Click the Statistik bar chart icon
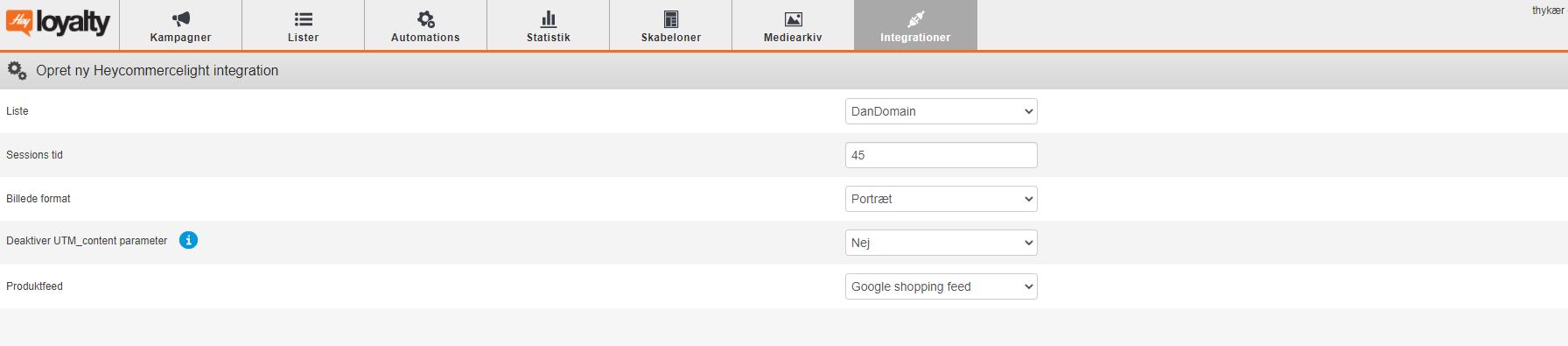 [549, 18]
